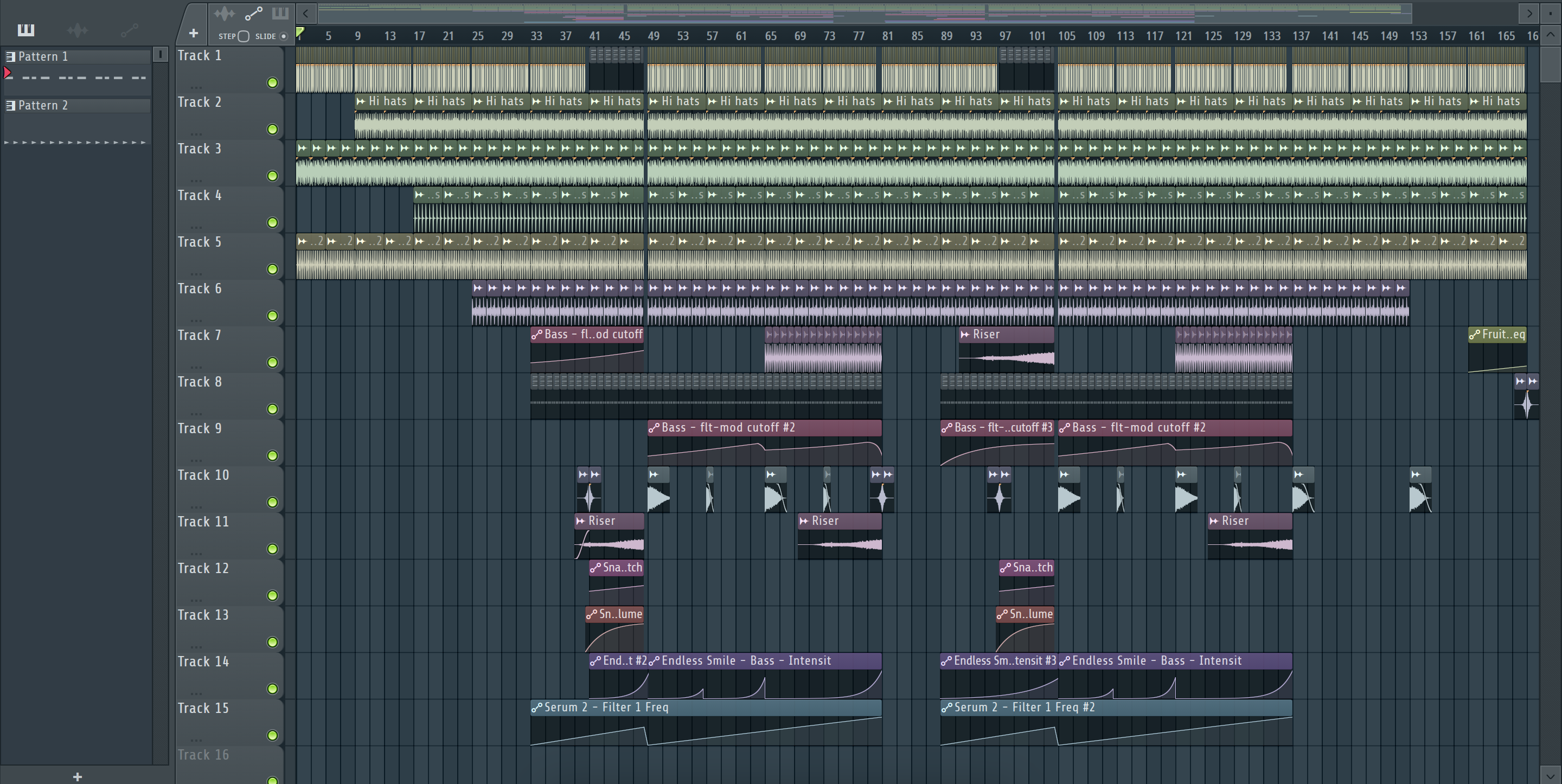1562x784 pixels.
Task: Mute Track 2 with its green LED
Action: tap(273, 129)
